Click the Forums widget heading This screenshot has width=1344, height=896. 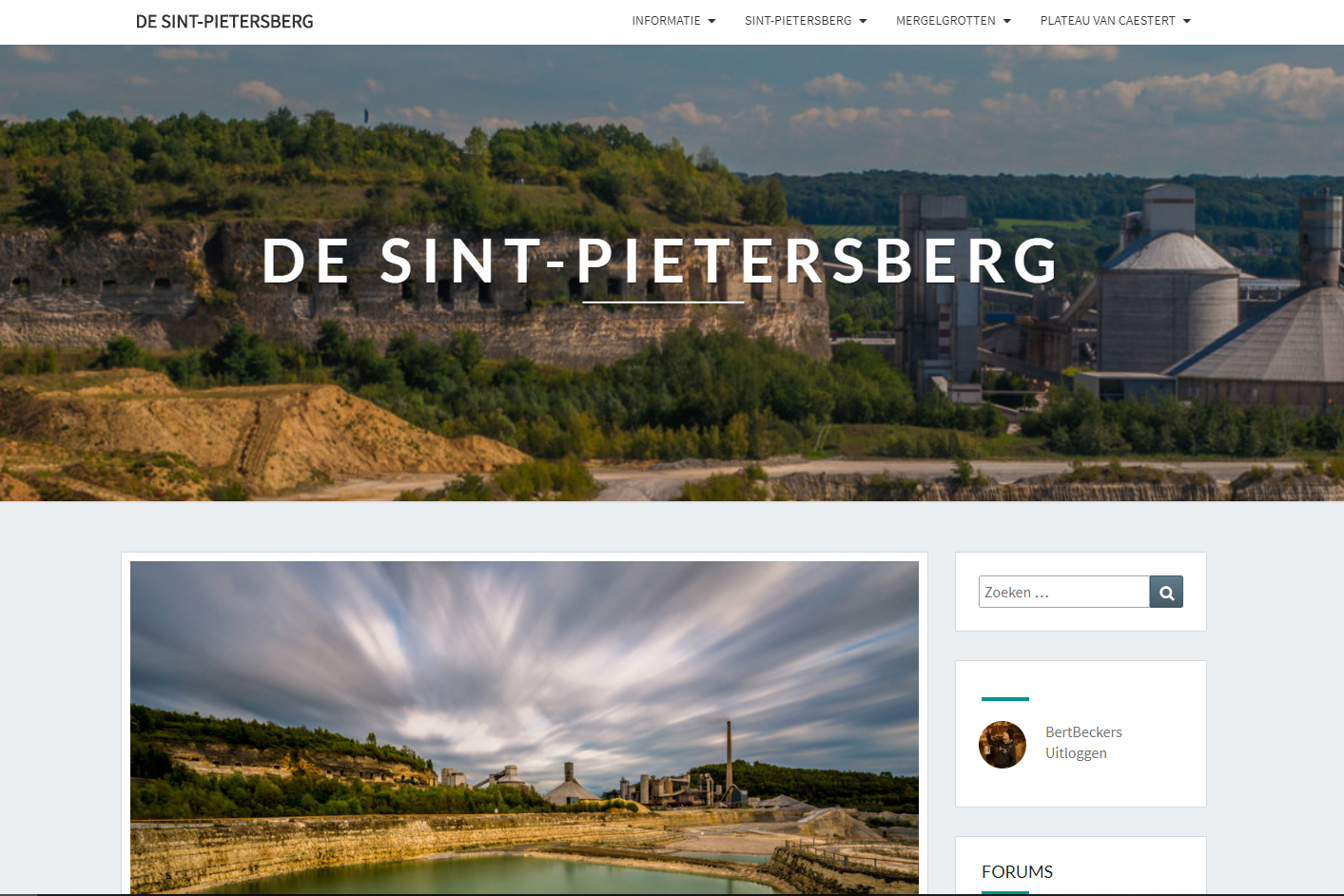[1017, 871]
